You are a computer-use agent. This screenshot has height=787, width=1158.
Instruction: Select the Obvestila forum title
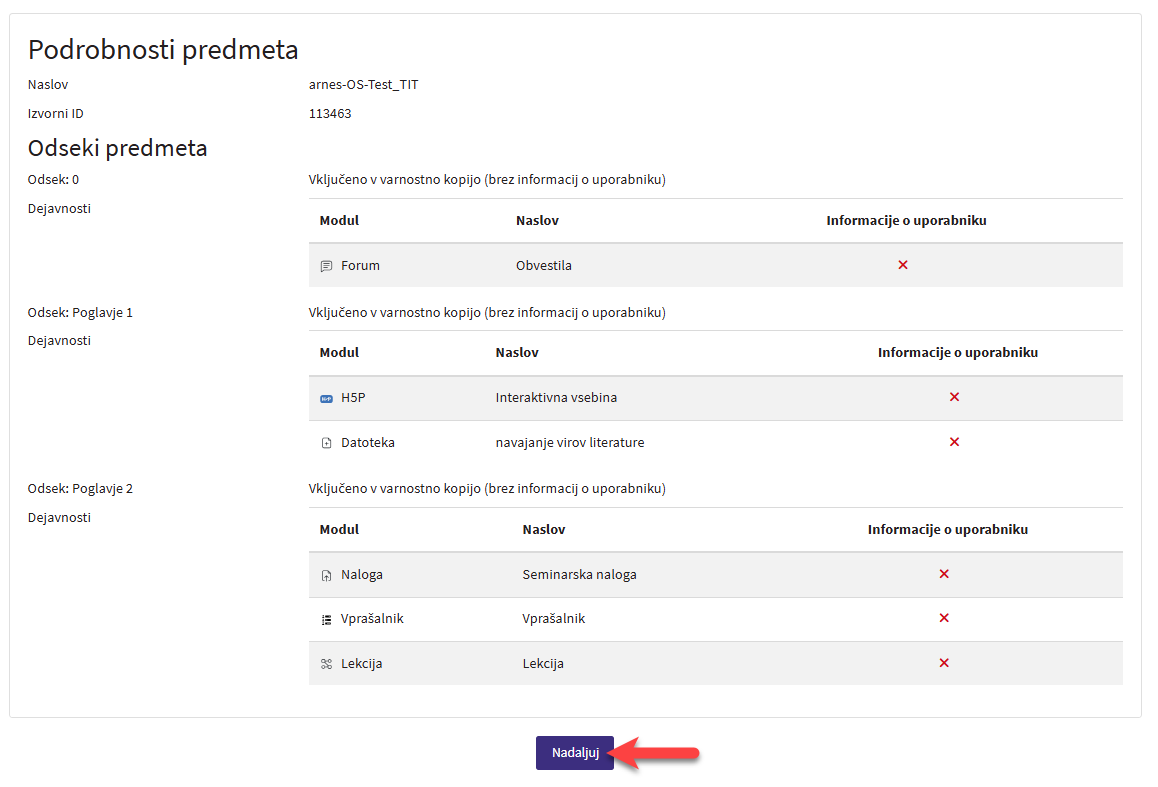pyautogui.click(x=543, y=266)
